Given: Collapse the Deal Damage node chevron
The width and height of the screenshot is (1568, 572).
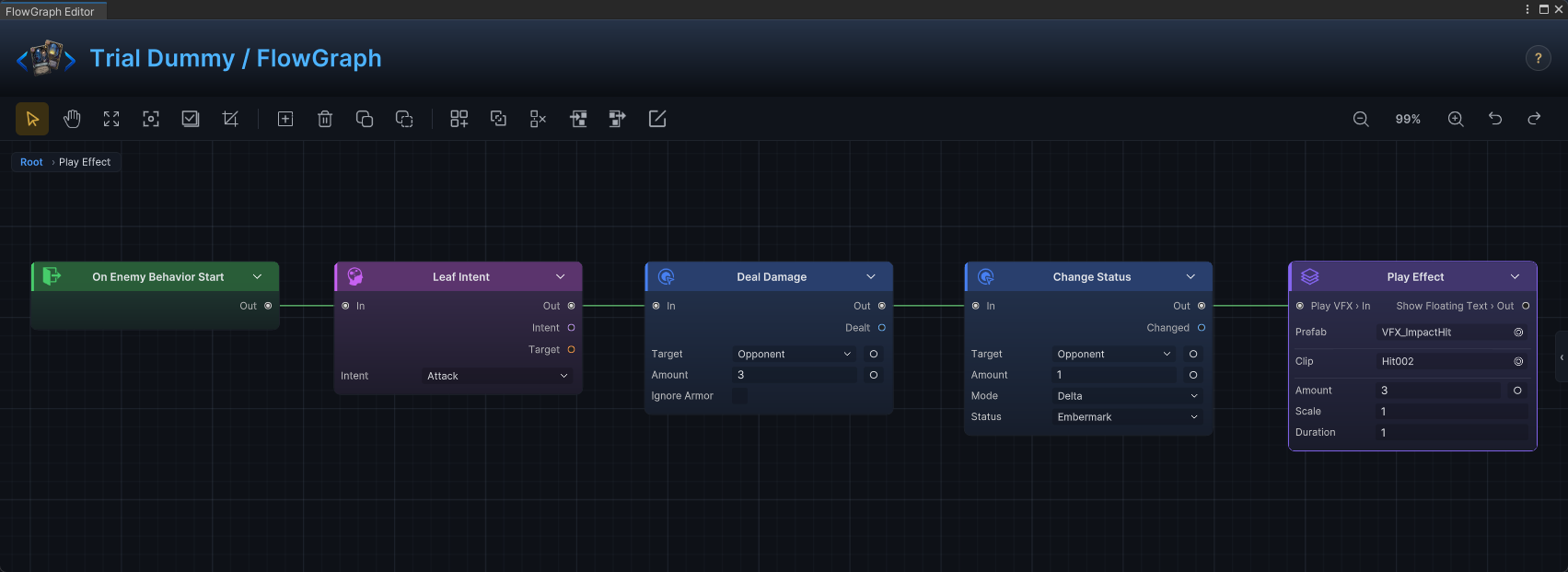Looking at the screenshot, I should 870,276.
